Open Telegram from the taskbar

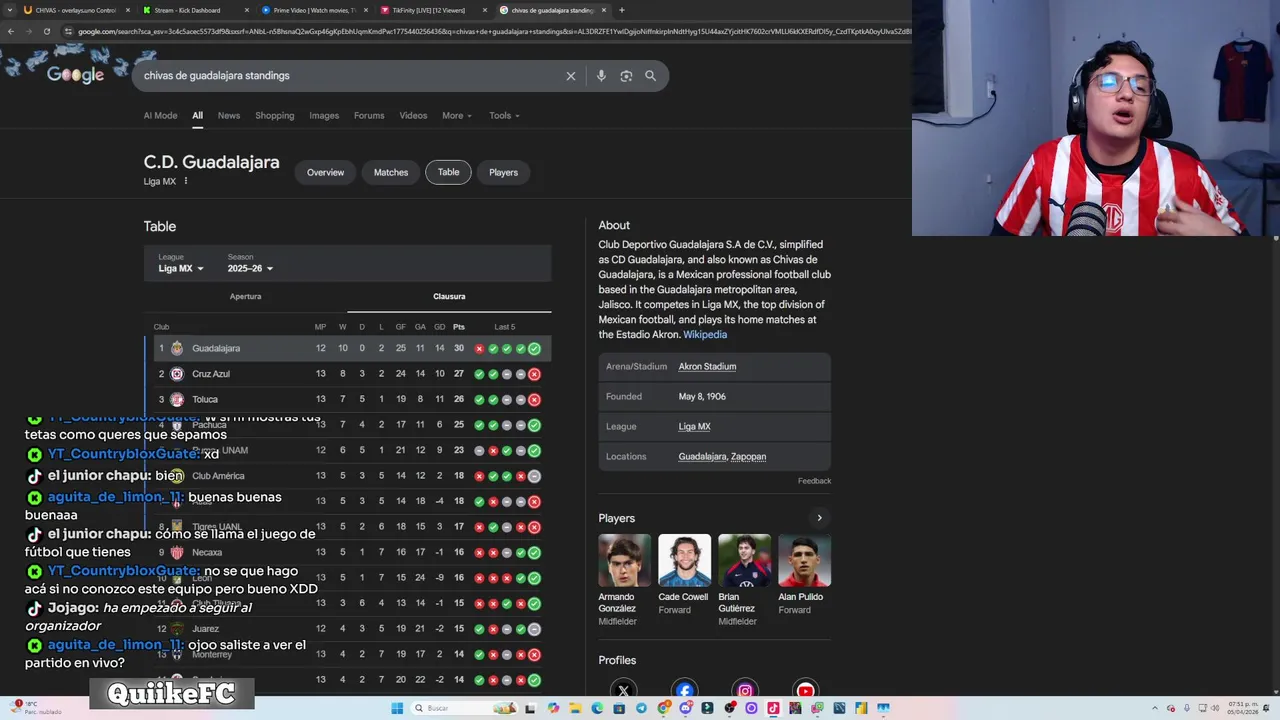point(641,708)
